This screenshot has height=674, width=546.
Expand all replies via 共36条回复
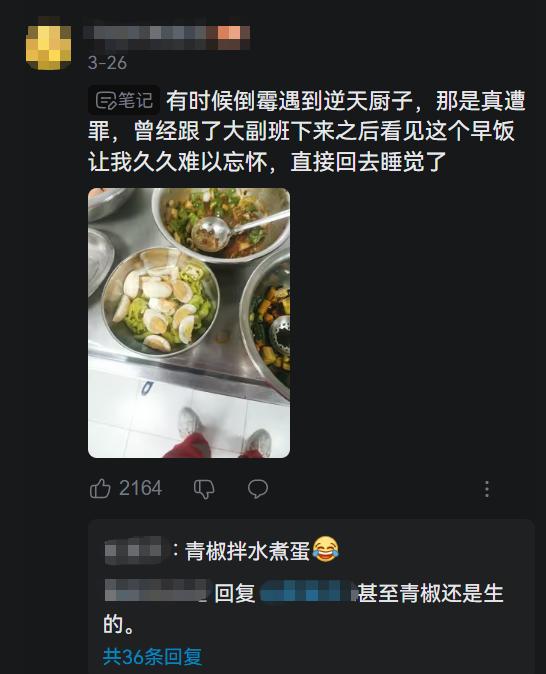click(x=152, y=656)
